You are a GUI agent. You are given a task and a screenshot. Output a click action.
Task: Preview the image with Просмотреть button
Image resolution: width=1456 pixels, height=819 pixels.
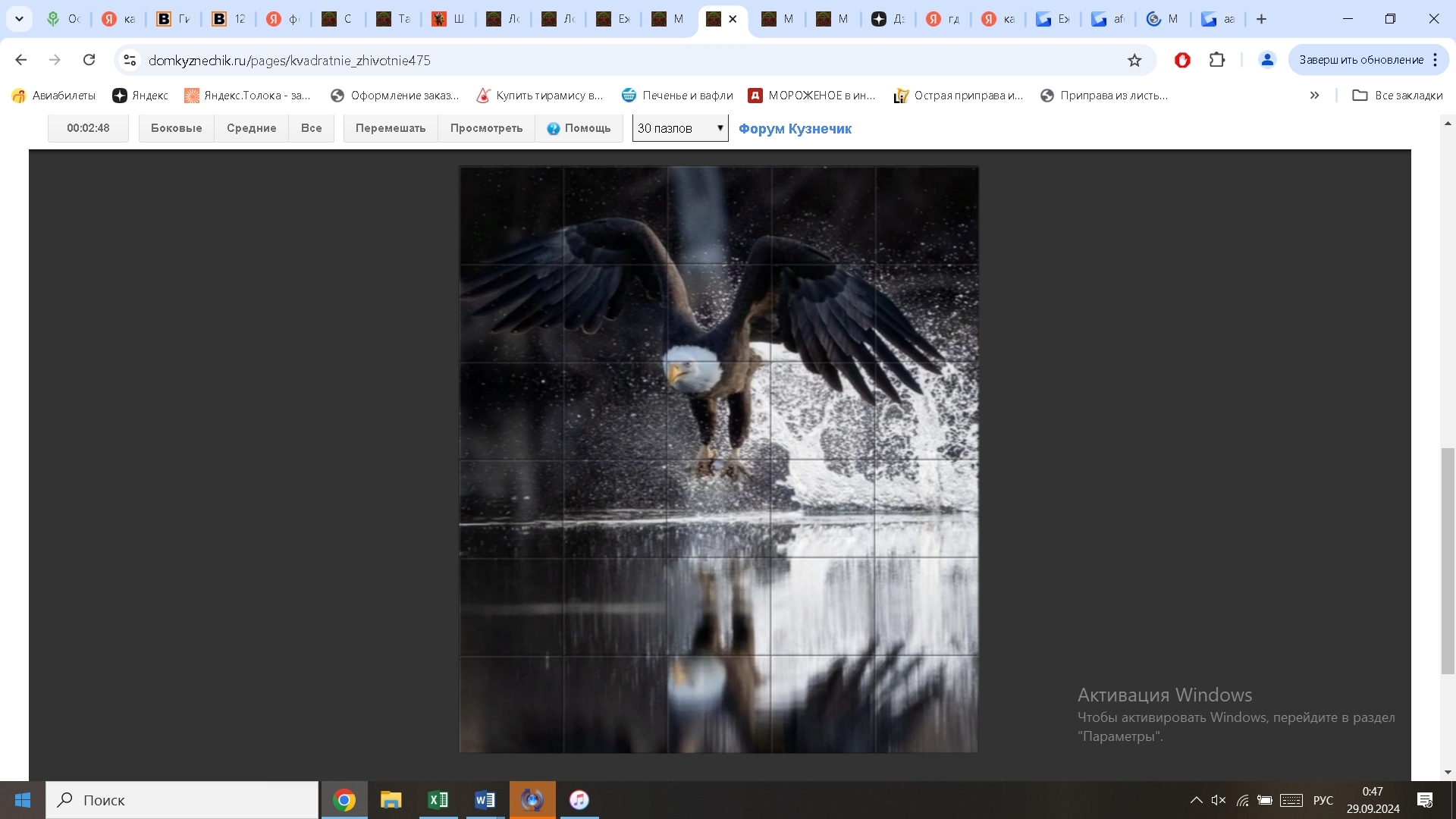pos(486,128)
